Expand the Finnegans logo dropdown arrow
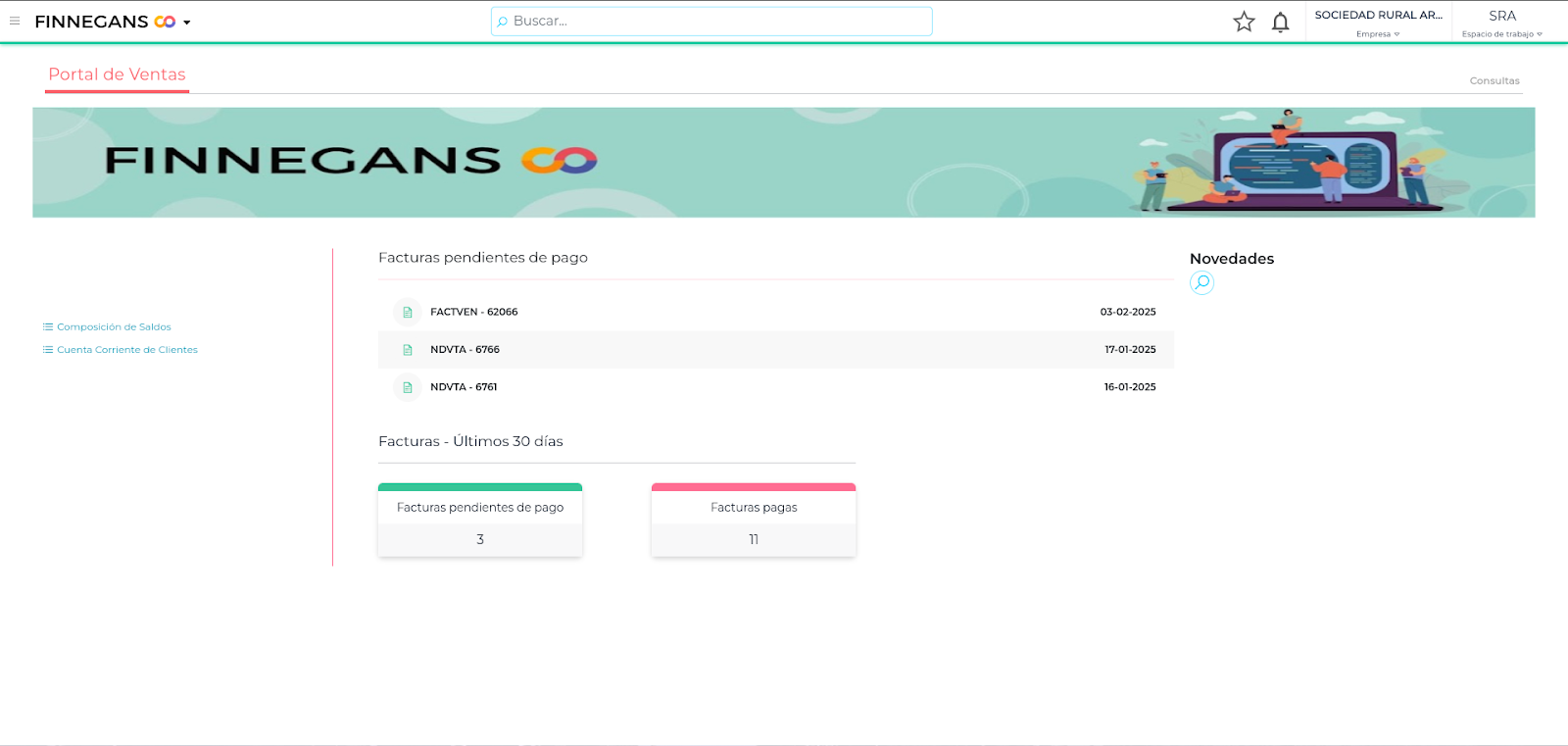 click(x=187, y=22)
